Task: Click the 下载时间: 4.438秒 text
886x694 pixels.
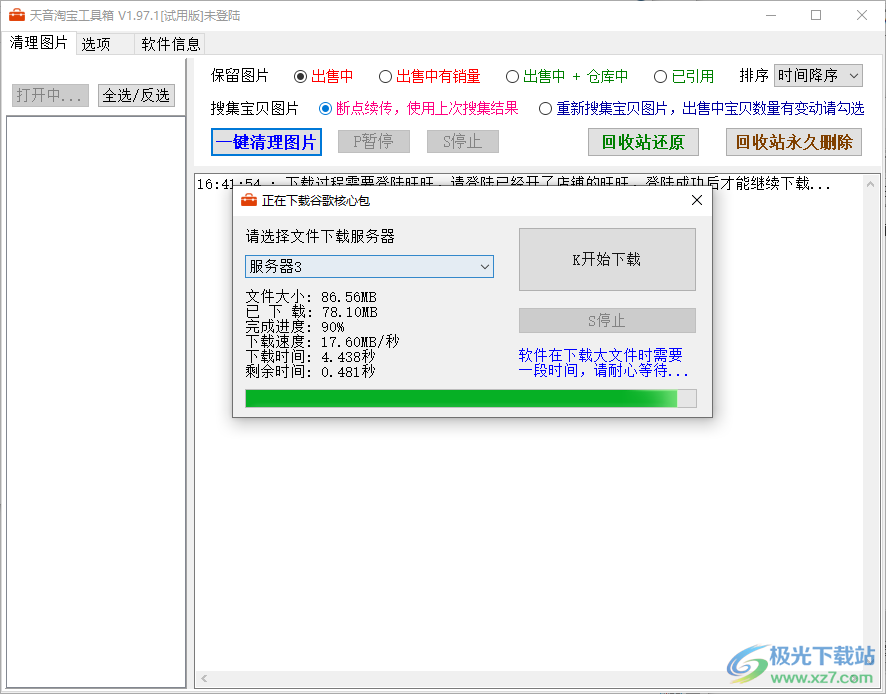Action: click(x=310, y=357)
